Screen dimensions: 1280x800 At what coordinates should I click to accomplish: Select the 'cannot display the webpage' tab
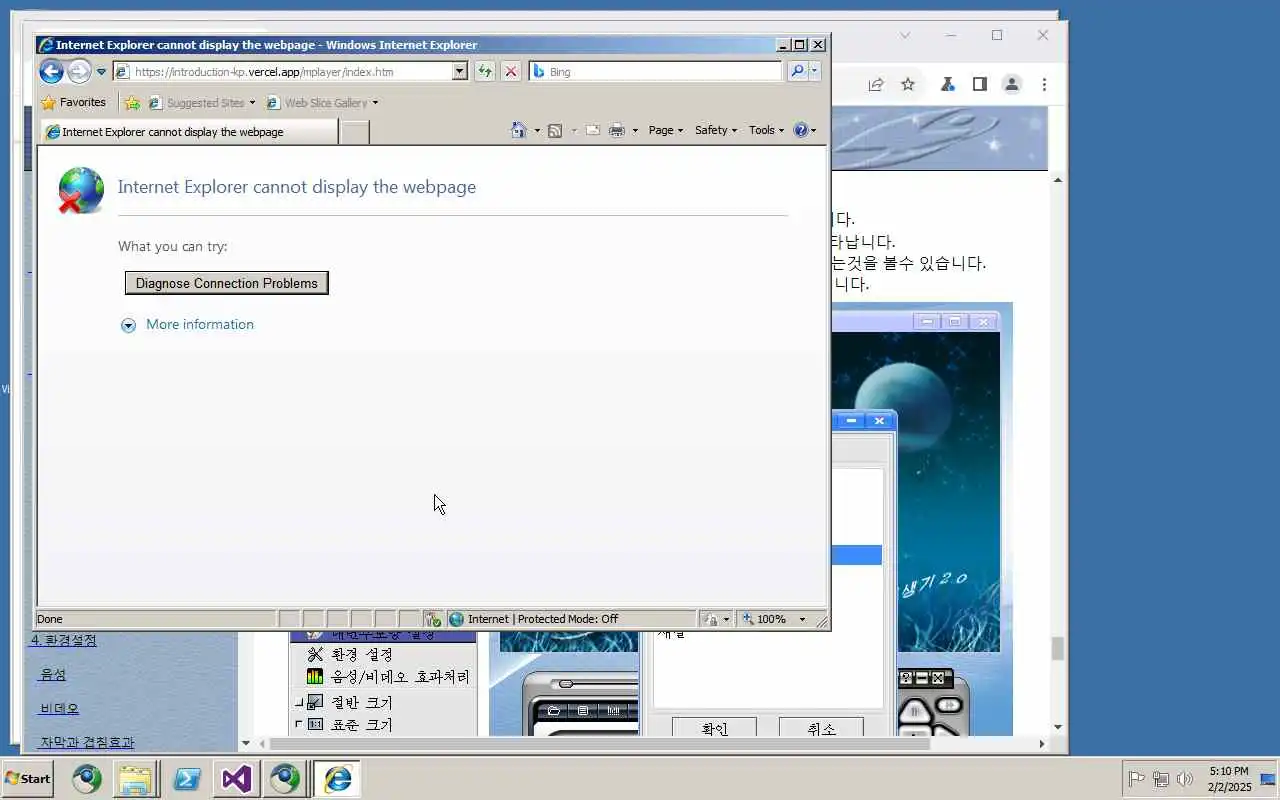pos(188,132)
